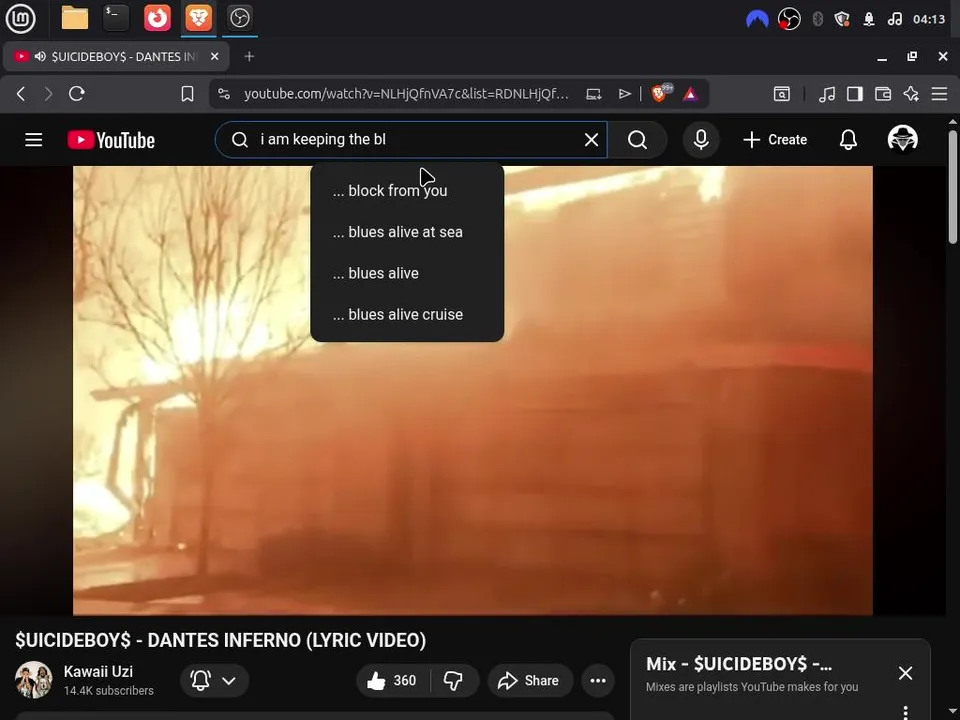960x720 pixels.
Task: Open the account avatar menu
Action: [x=902, y=139]
